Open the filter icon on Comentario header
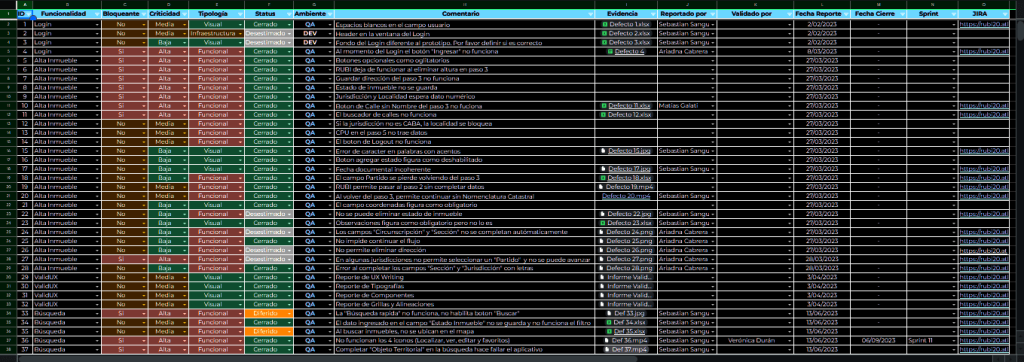 pyautogui.click(x=590, y=14)
